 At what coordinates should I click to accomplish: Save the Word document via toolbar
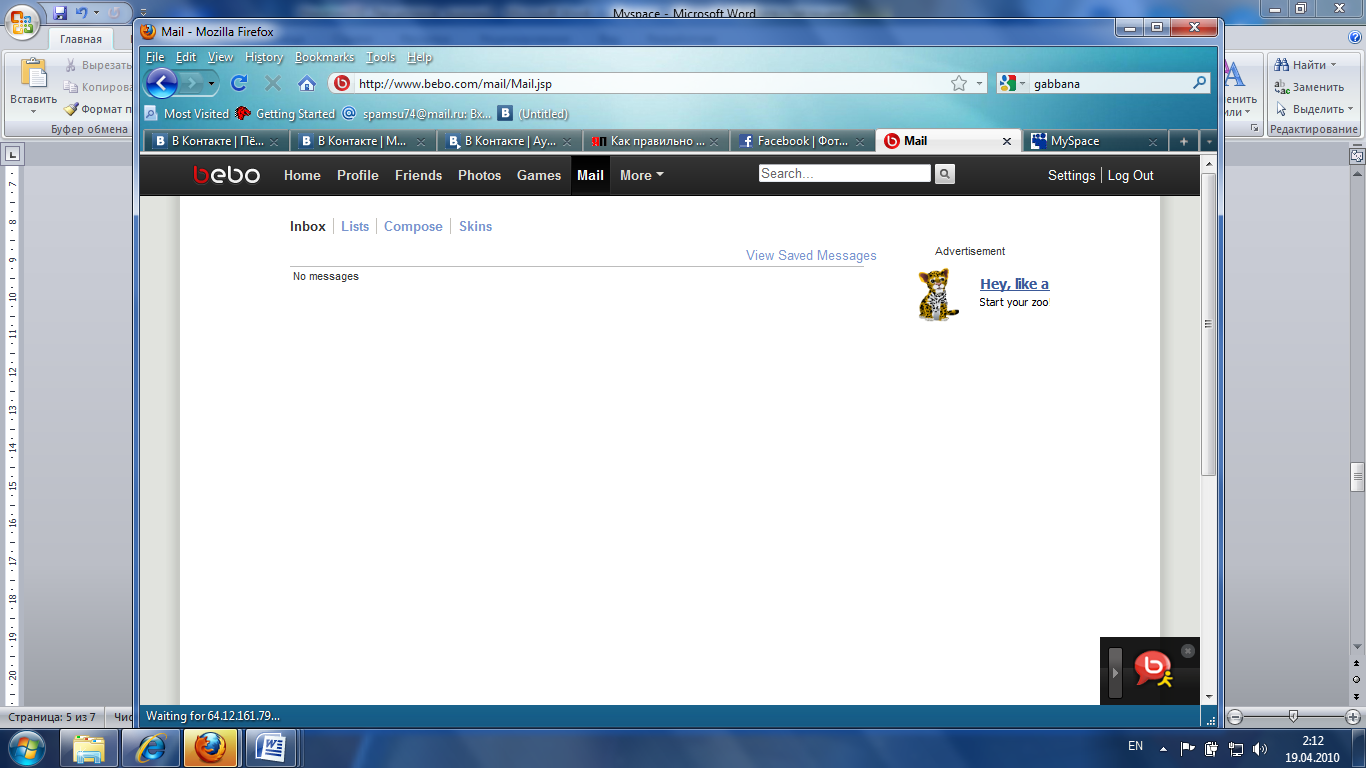[x=60, y=13]
